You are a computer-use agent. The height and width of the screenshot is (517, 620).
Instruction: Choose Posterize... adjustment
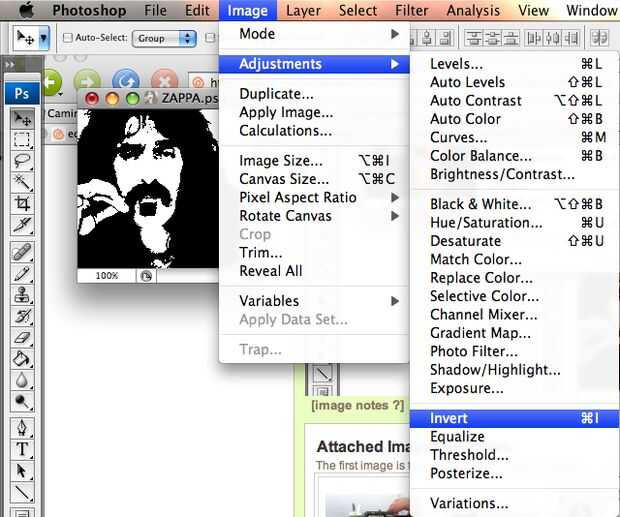(x=515, y=473)
